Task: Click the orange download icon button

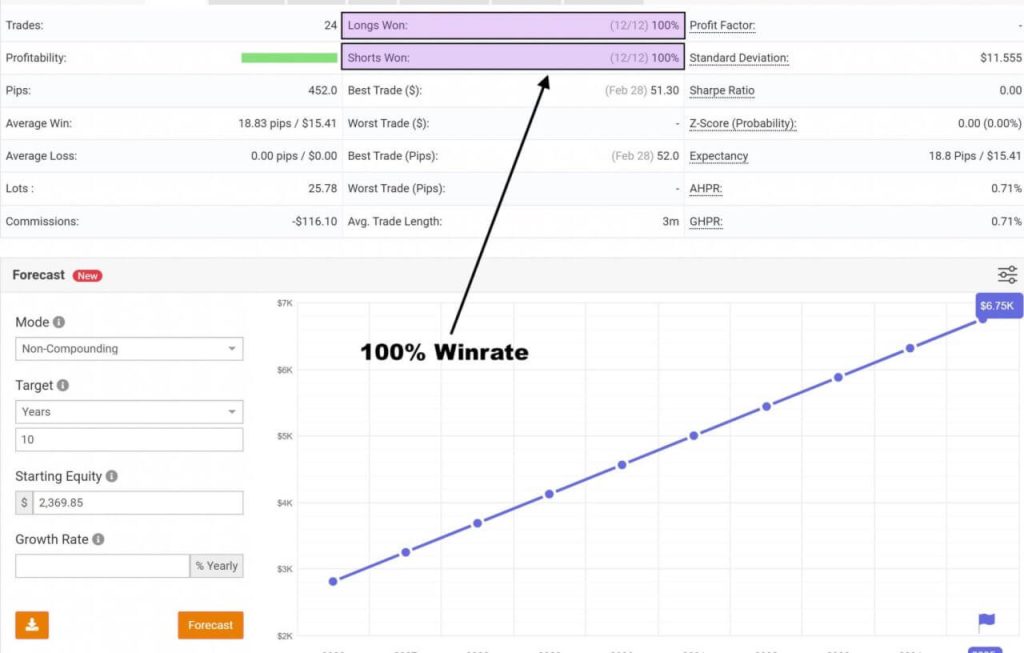Action: pyautogui.click(x=32, y=625)
